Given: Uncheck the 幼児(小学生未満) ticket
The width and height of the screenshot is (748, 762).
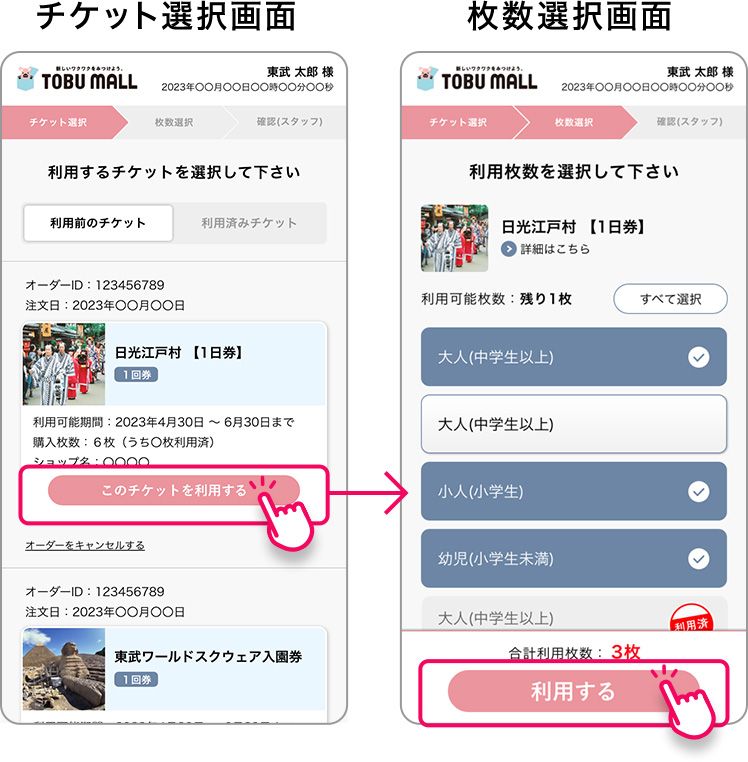Looking at the screenshot, I should point(574,558).
